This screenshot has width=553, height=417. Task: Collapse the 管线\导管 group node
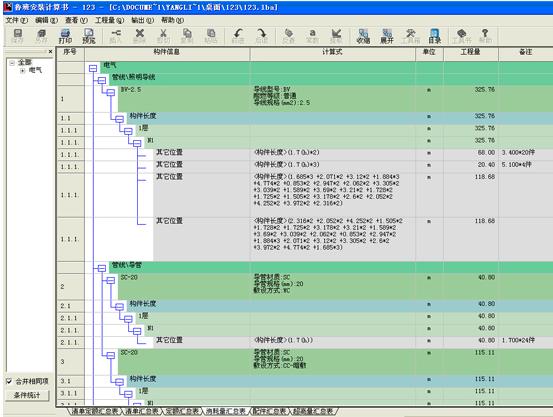(102, 268)
